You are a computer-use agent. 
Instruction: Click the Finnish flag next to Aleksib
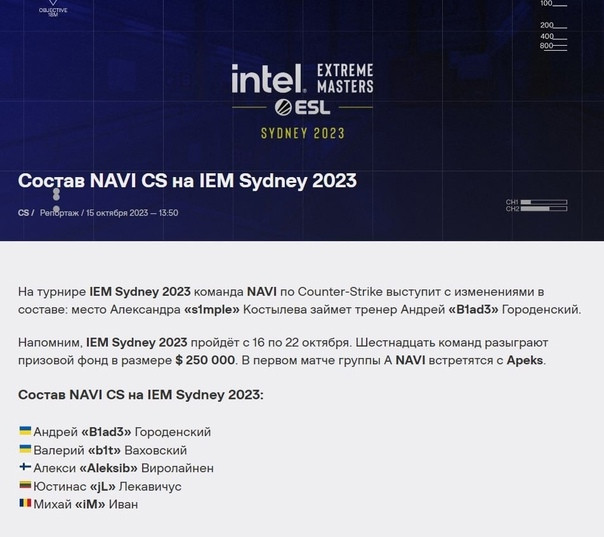coord(25,467)
